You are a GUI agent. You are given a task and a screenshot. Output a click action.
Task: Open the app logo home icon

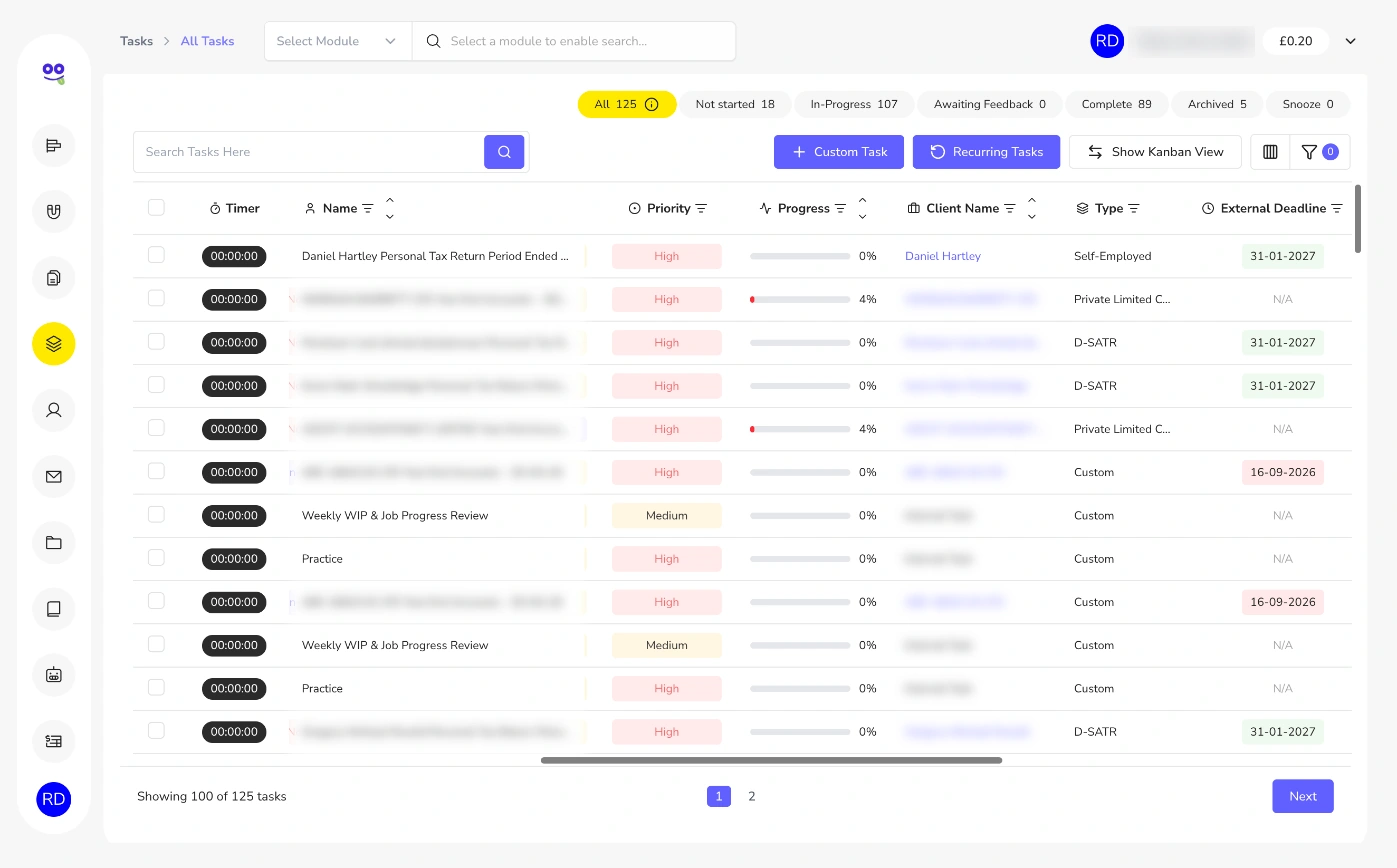click(54, 72)
